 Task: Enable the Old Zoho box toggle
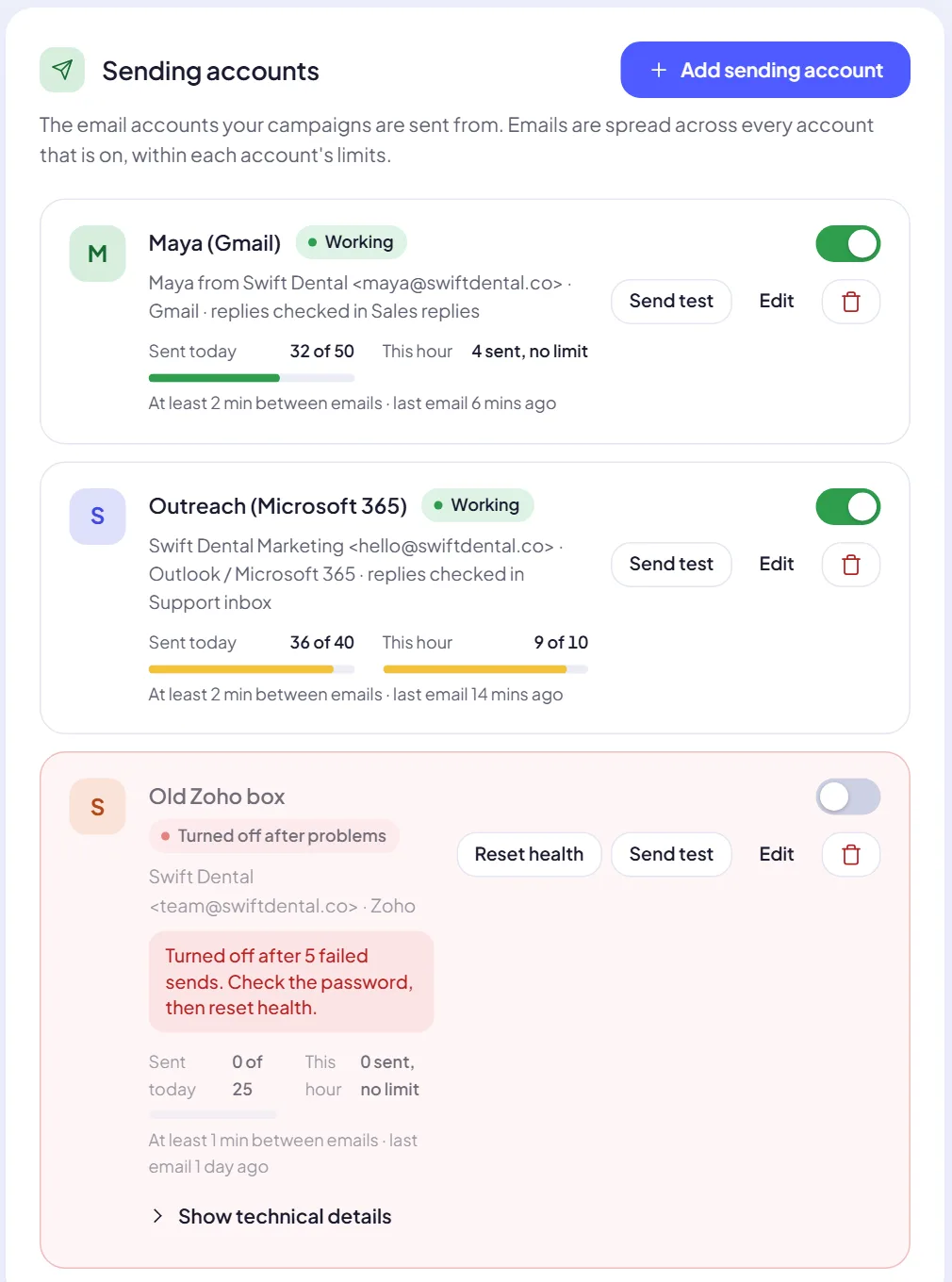[x=848, y=797]
